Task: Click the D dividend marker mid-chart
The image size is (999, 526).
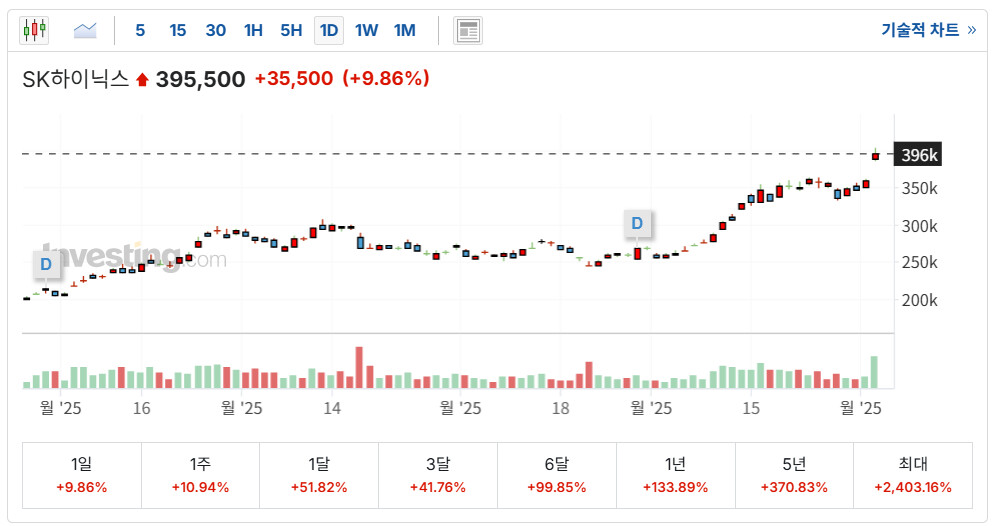Action: click(x=637, y=223)
